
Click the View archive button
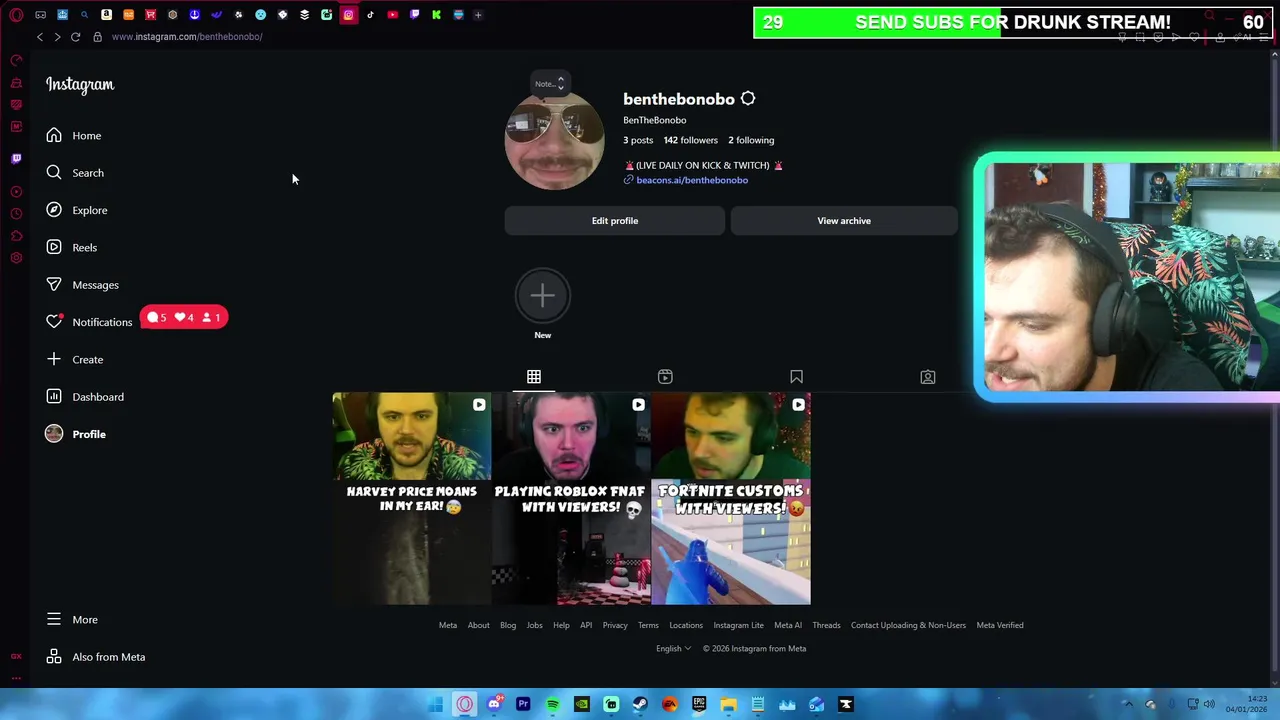(844, 221)
